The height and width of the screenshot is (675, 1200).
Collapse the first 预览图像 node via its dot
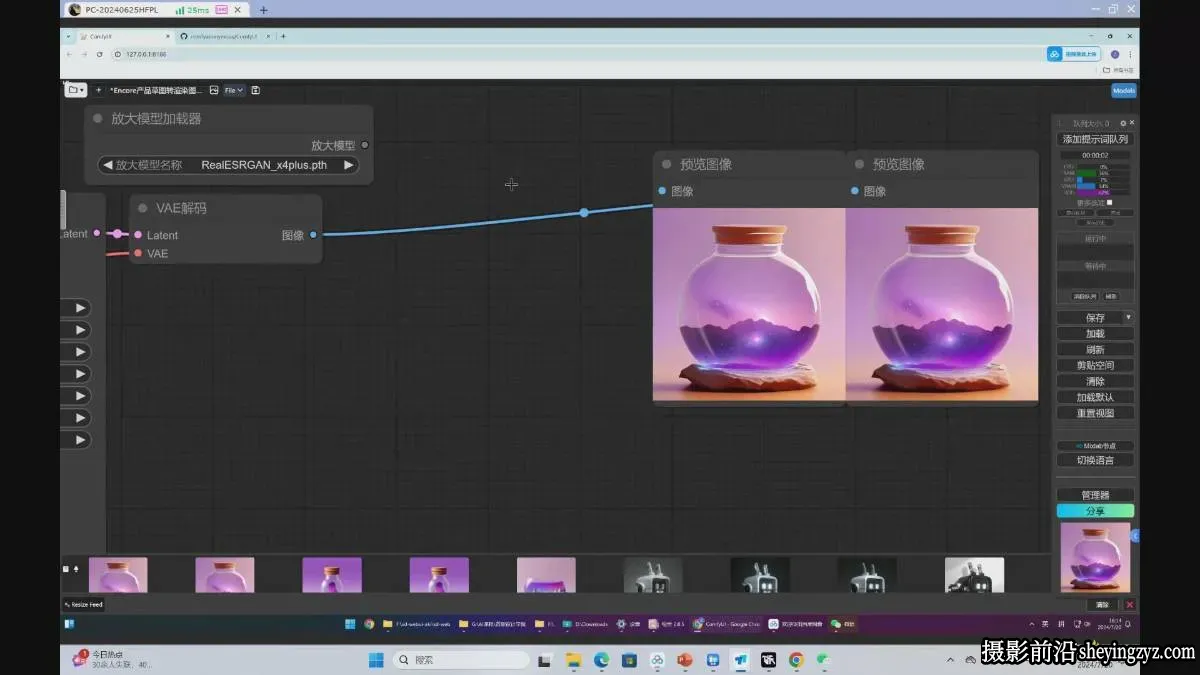[x=667, y=164]
